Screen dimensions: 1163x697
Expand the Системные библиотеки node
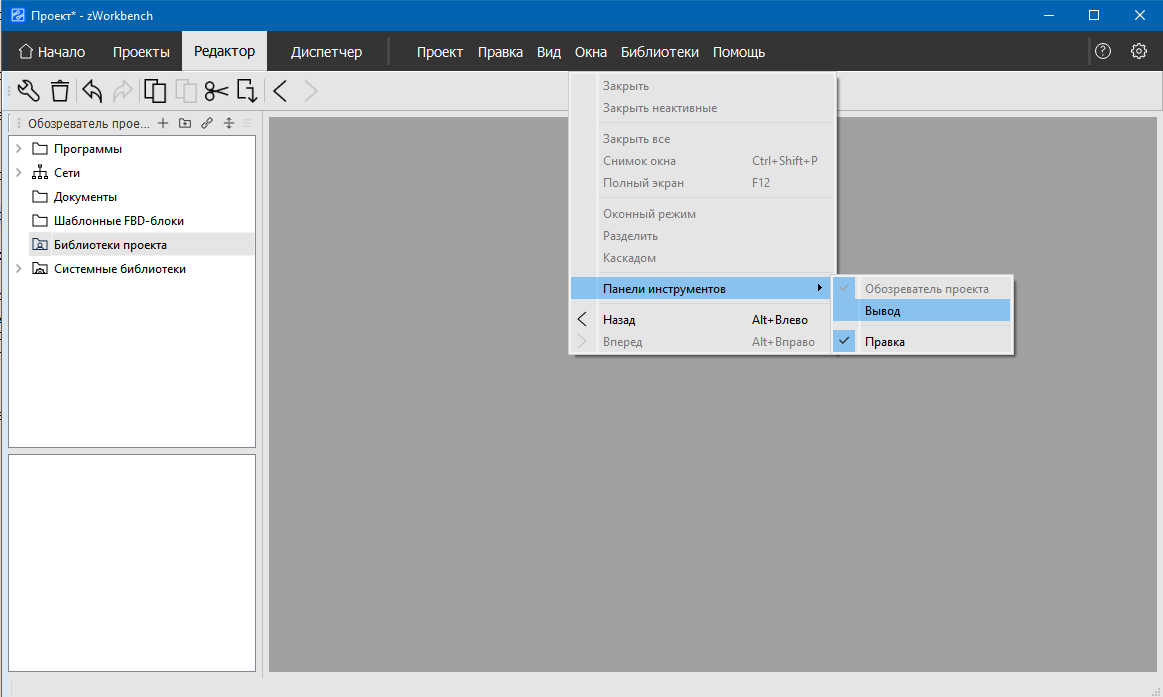point(18,269)
